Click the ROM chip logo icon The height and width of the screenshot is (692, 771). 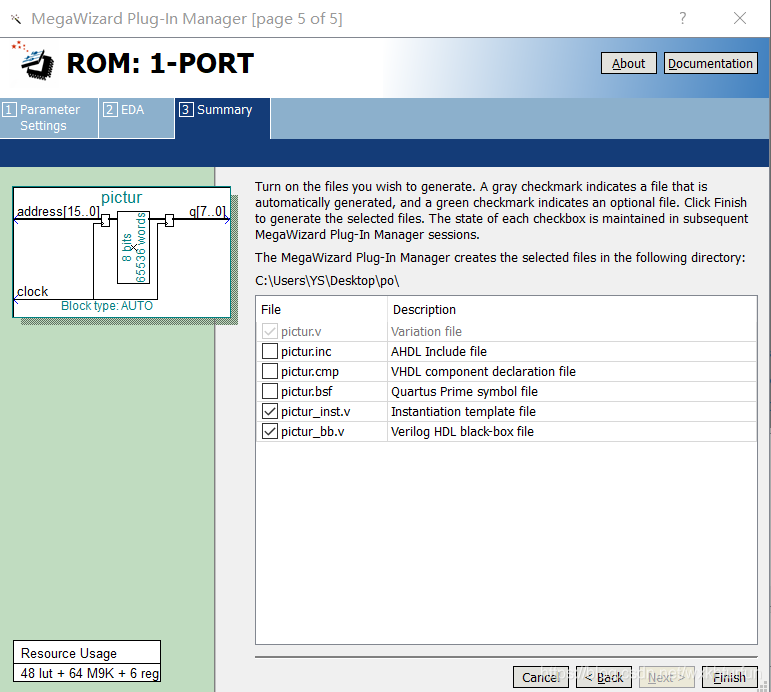pos(33,61)
